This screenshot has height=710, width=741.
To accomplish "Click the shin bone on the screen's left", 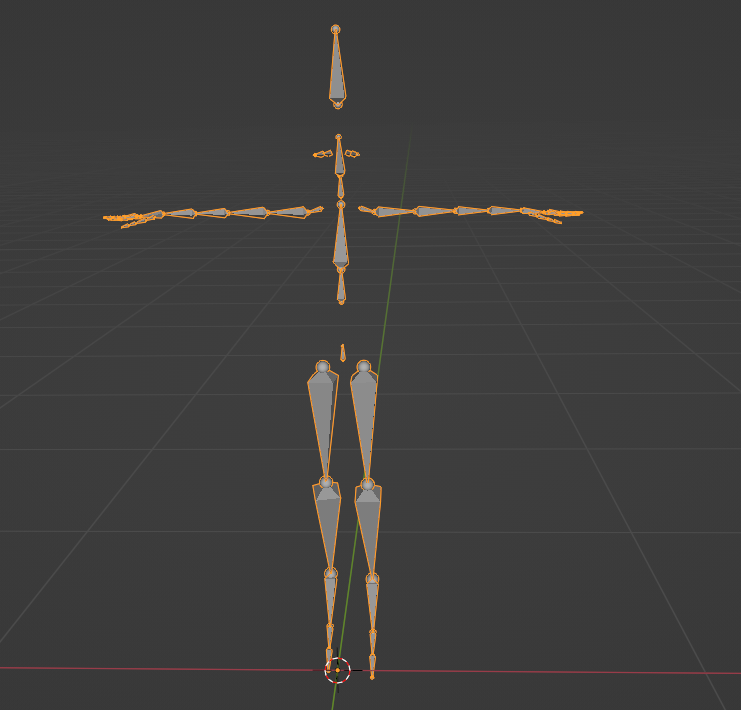I will pos(327,525).
